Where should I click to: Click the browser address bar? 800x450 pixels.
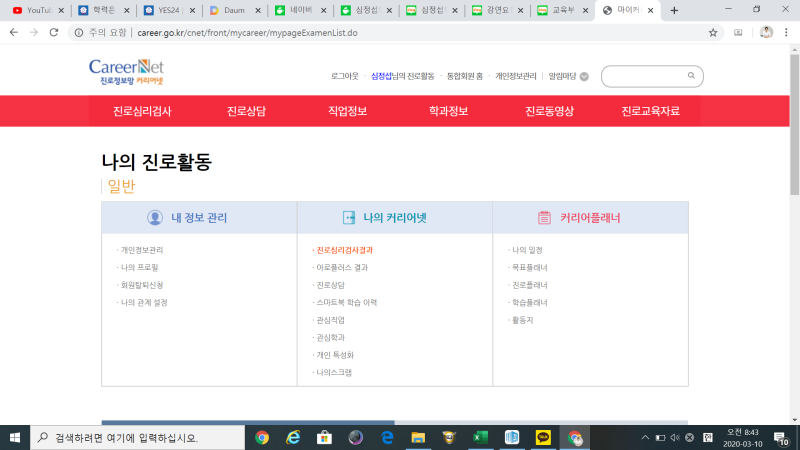coord(398,33)
